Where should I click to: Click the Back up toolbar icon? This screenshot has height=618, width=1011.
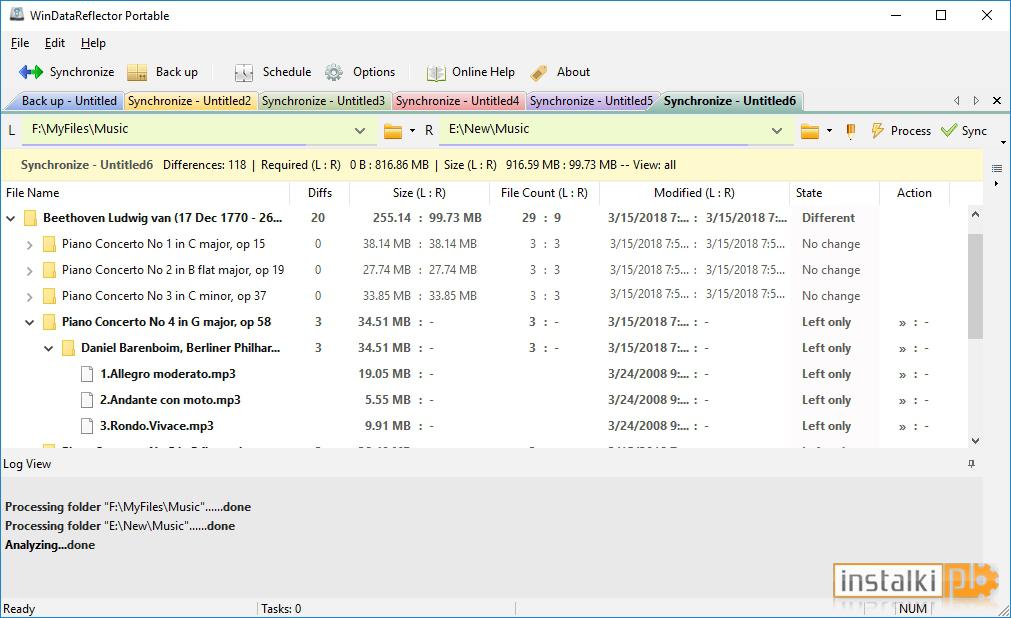coord(137,72)
